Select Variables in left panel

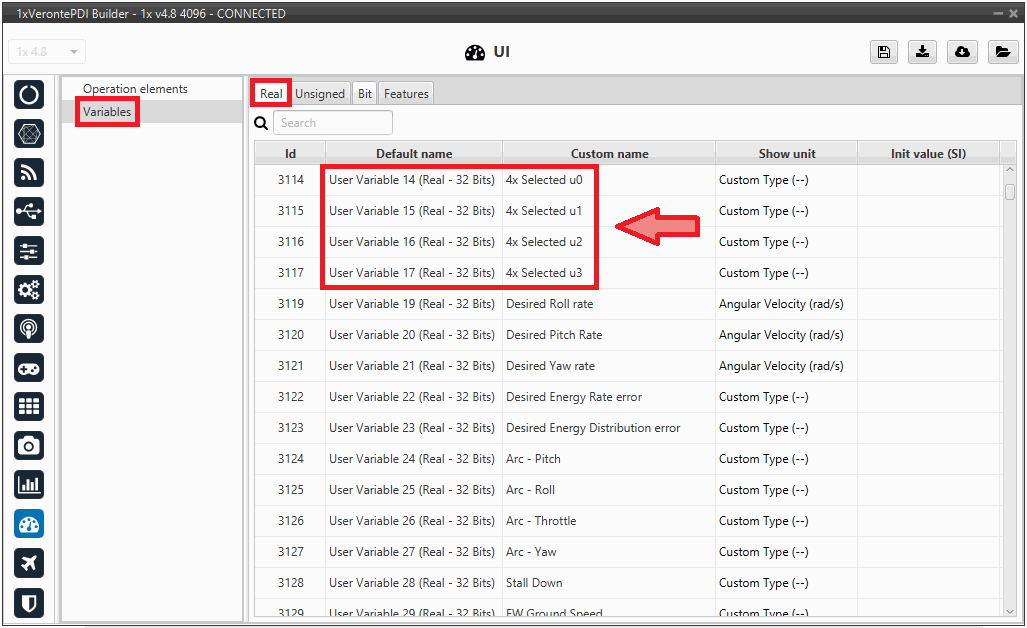point(107,112)
